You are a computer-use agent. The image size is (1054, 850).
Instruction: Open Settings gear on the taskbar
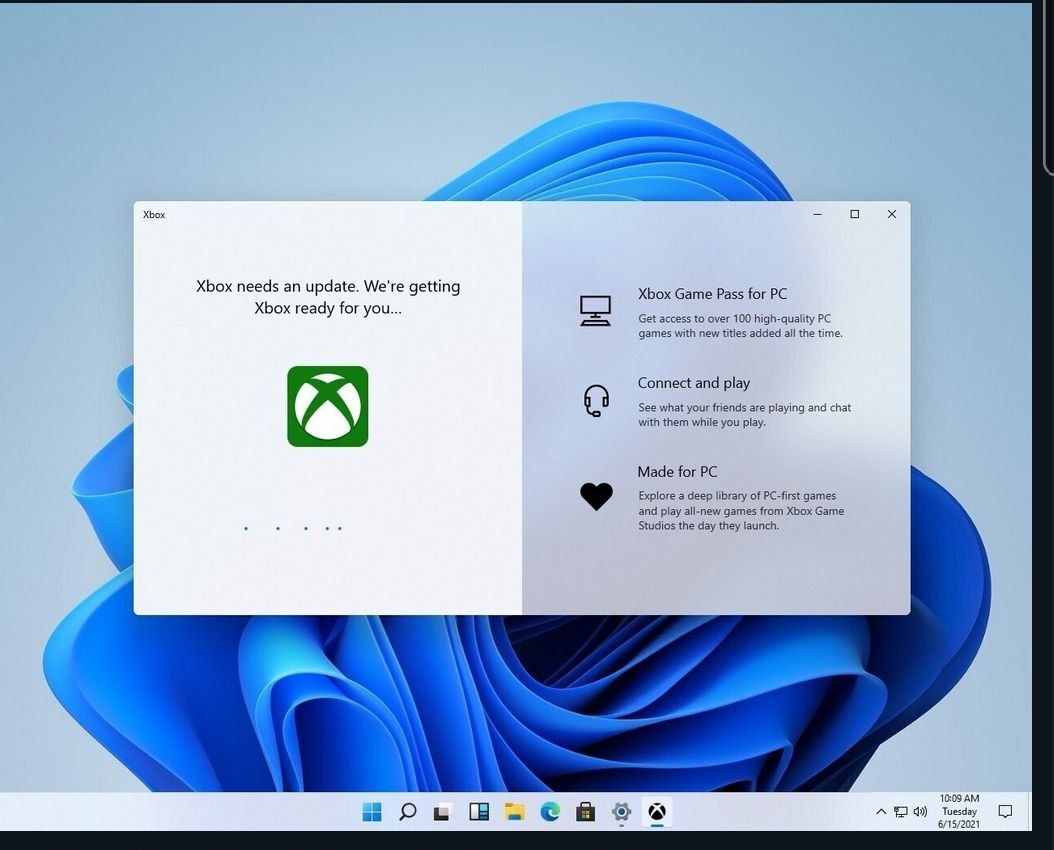621,812
